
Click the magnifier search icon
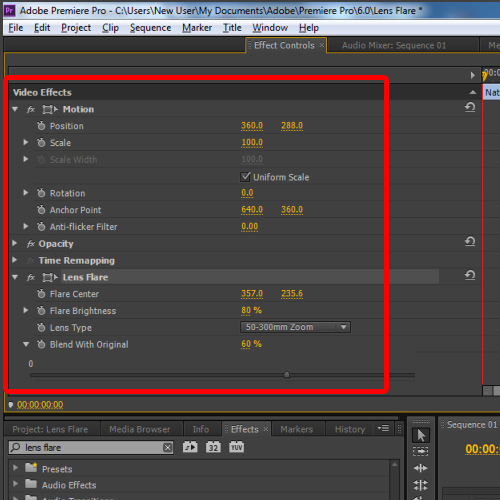[15, 447]
